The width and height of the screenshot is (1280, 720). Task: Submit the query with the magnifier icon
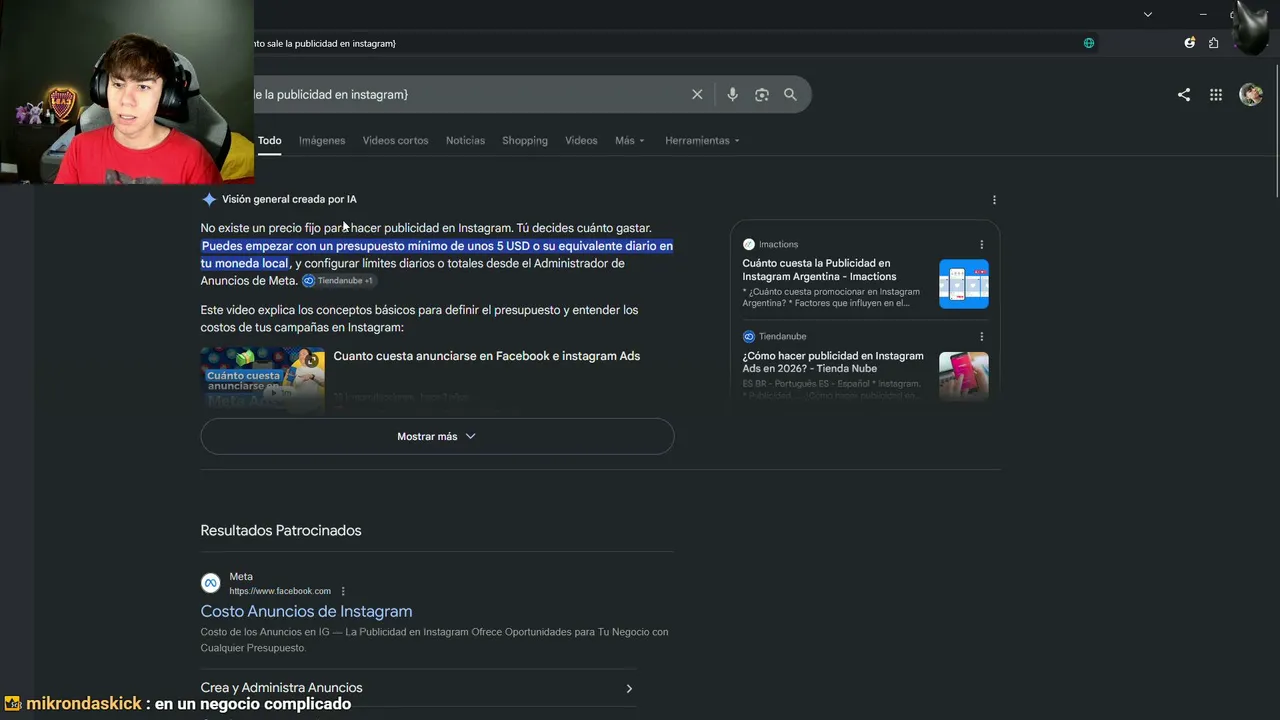click(x=790, y=94)
